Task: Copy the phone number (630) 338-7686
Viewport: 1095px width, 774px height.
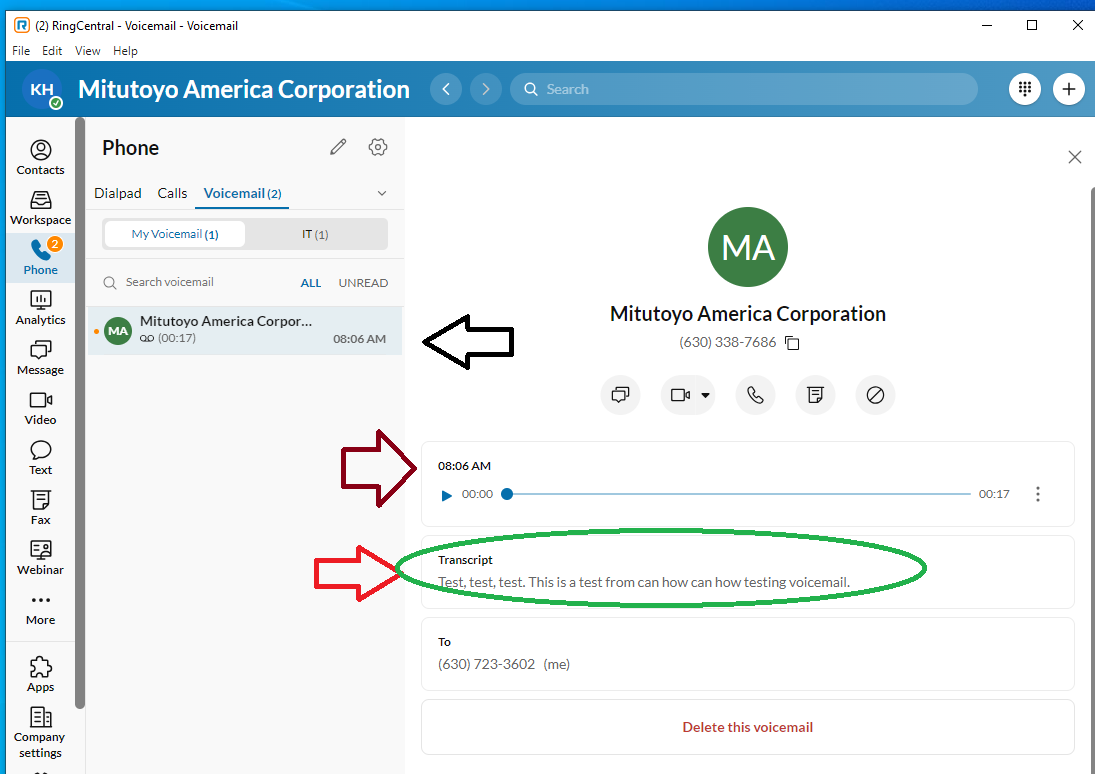Action: [792, 343]
